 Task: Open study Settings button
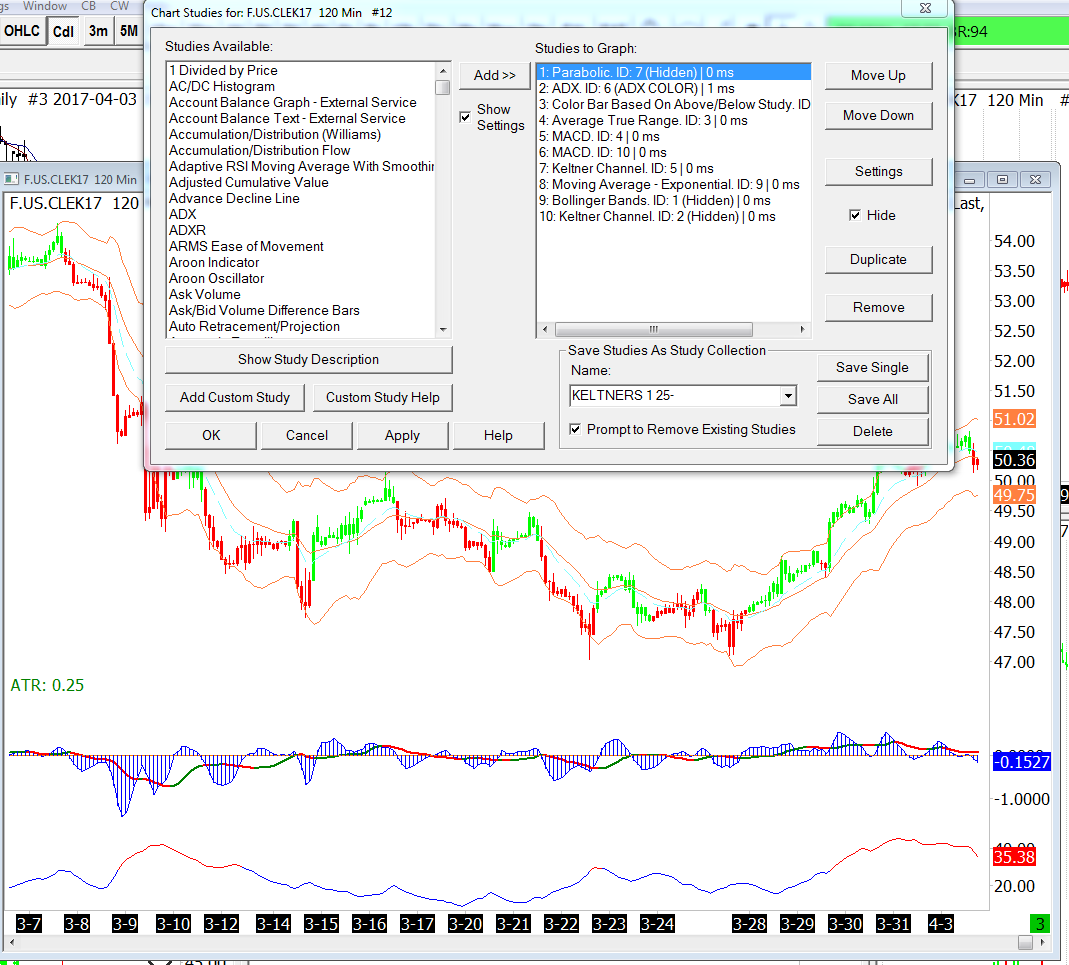pyautogui.click(x=878, y=172)
